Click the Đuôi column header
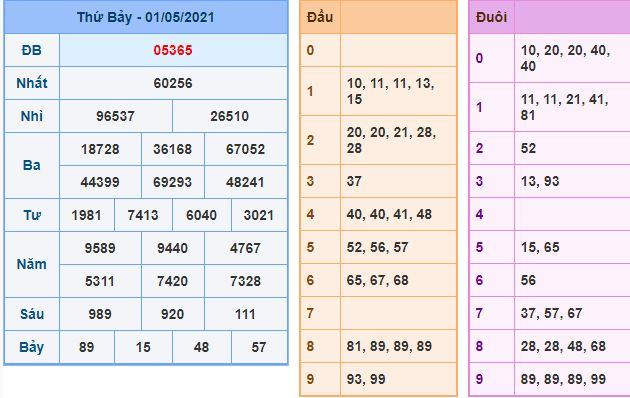Screen dimensions: 630x398 (x=491, y=17)
